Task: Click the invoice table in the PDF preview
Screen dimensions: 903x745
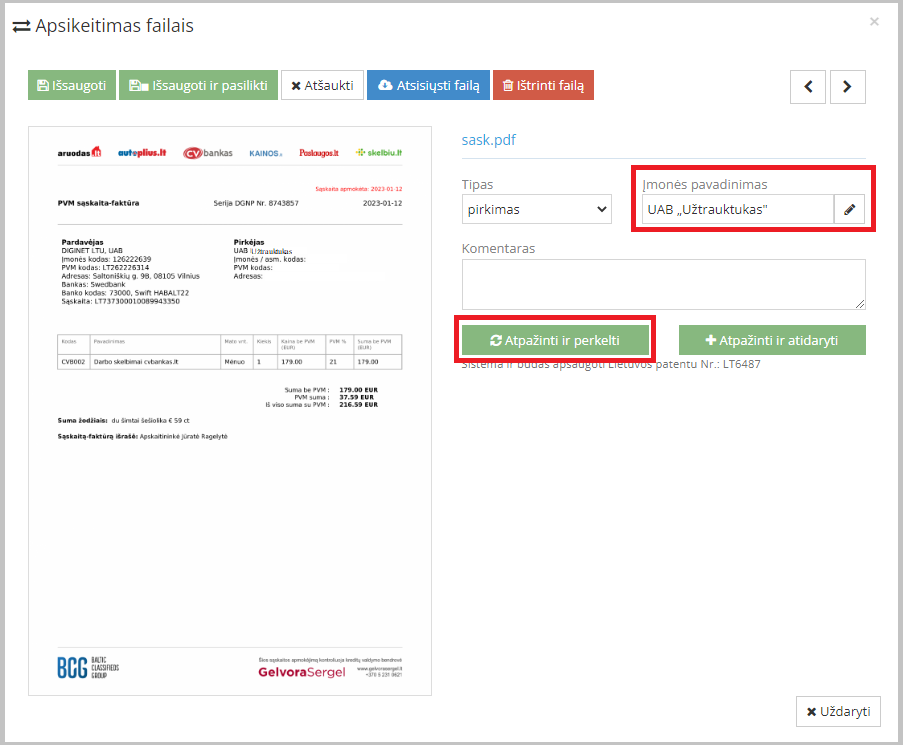Action: [230, 352]
